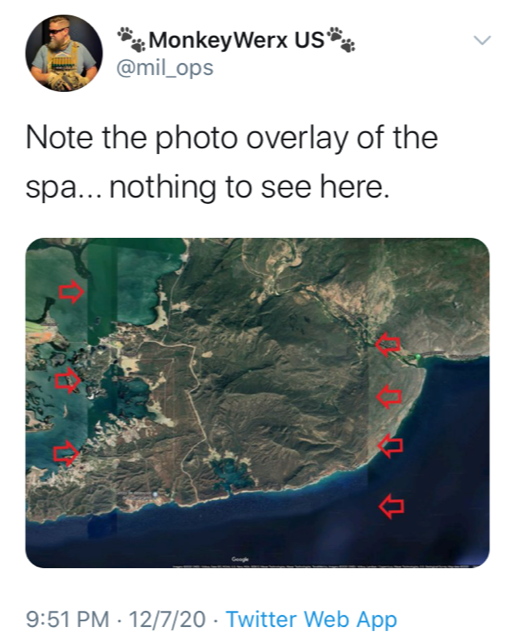The height and width of the screenshot is (640, 515).
Task: Click the red arrow pointing at green overlay strip
Action: 71,291
